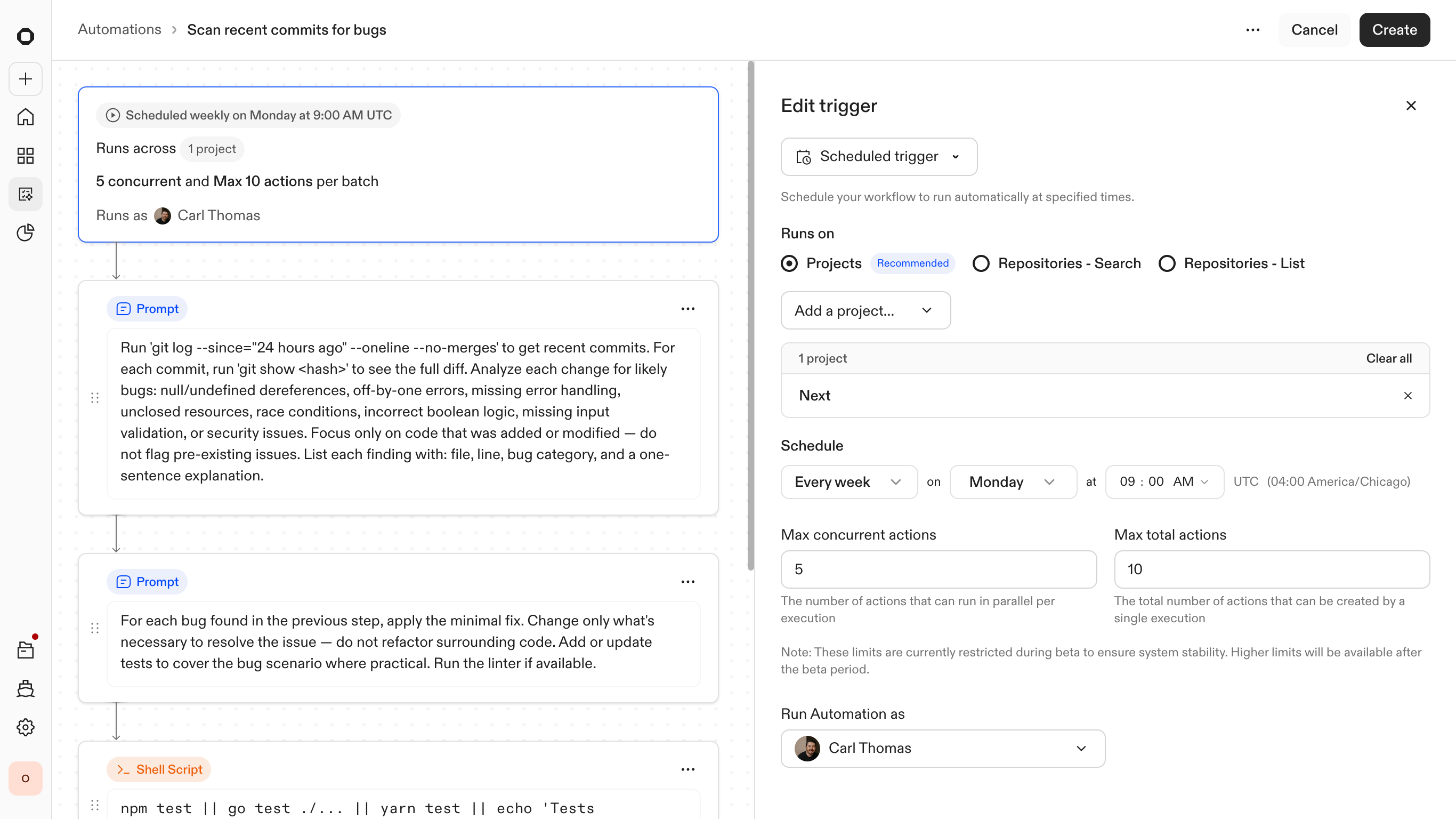This screenshot has height=819, width=1456.
Task: Click the Create button
Action: pos(1394,30)
